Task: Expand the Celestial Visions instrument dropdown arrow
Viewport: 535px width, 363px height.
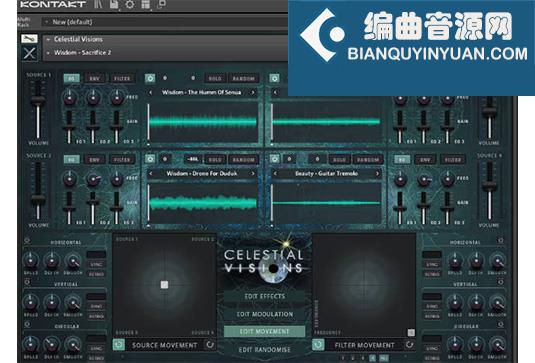Action: point(48,40)
